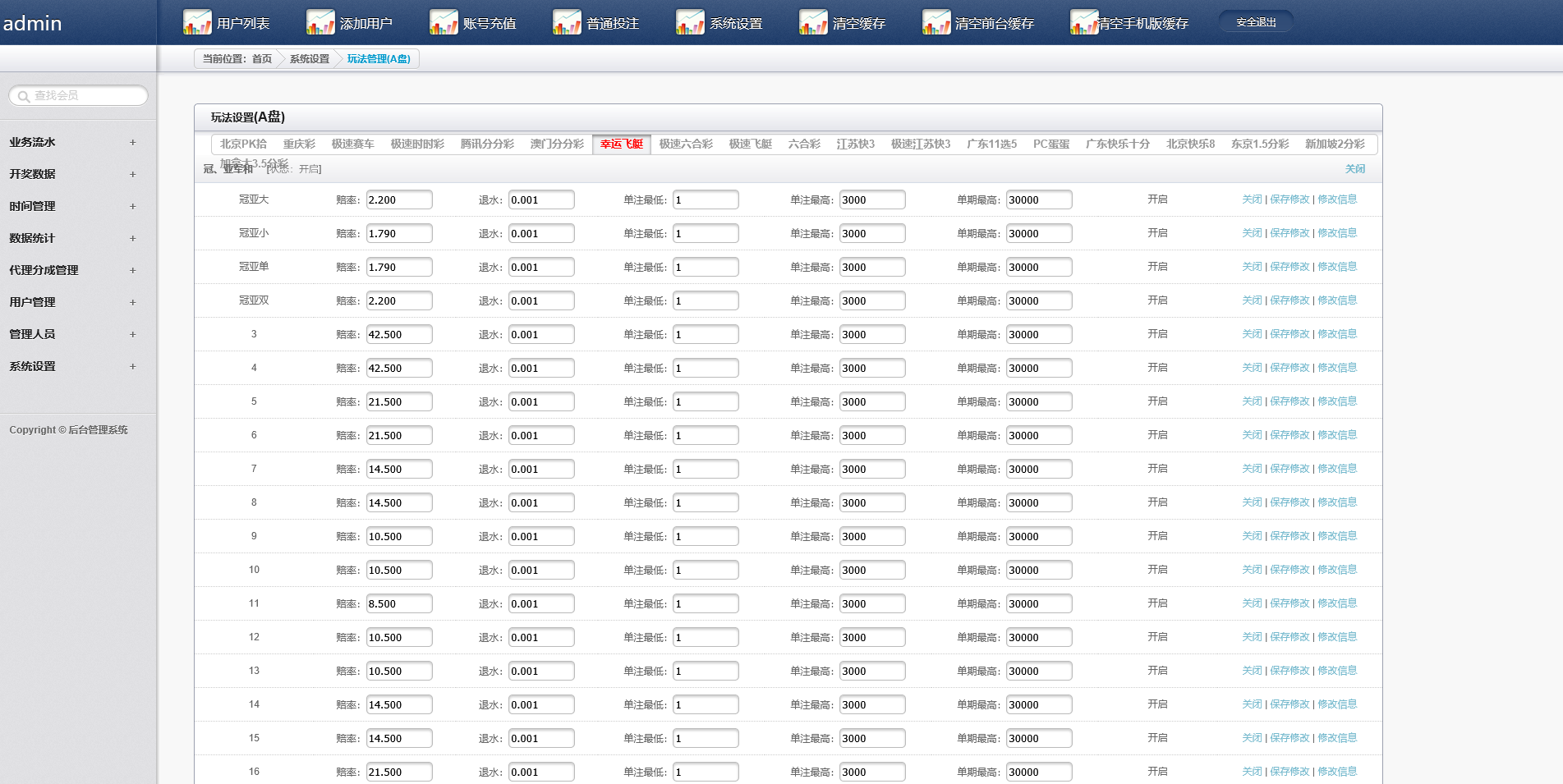Image resolution: width=1563 pixels, height=784 pixels.
Task: Click the 清空前台缓存 icon
Action: click(936, 22)
